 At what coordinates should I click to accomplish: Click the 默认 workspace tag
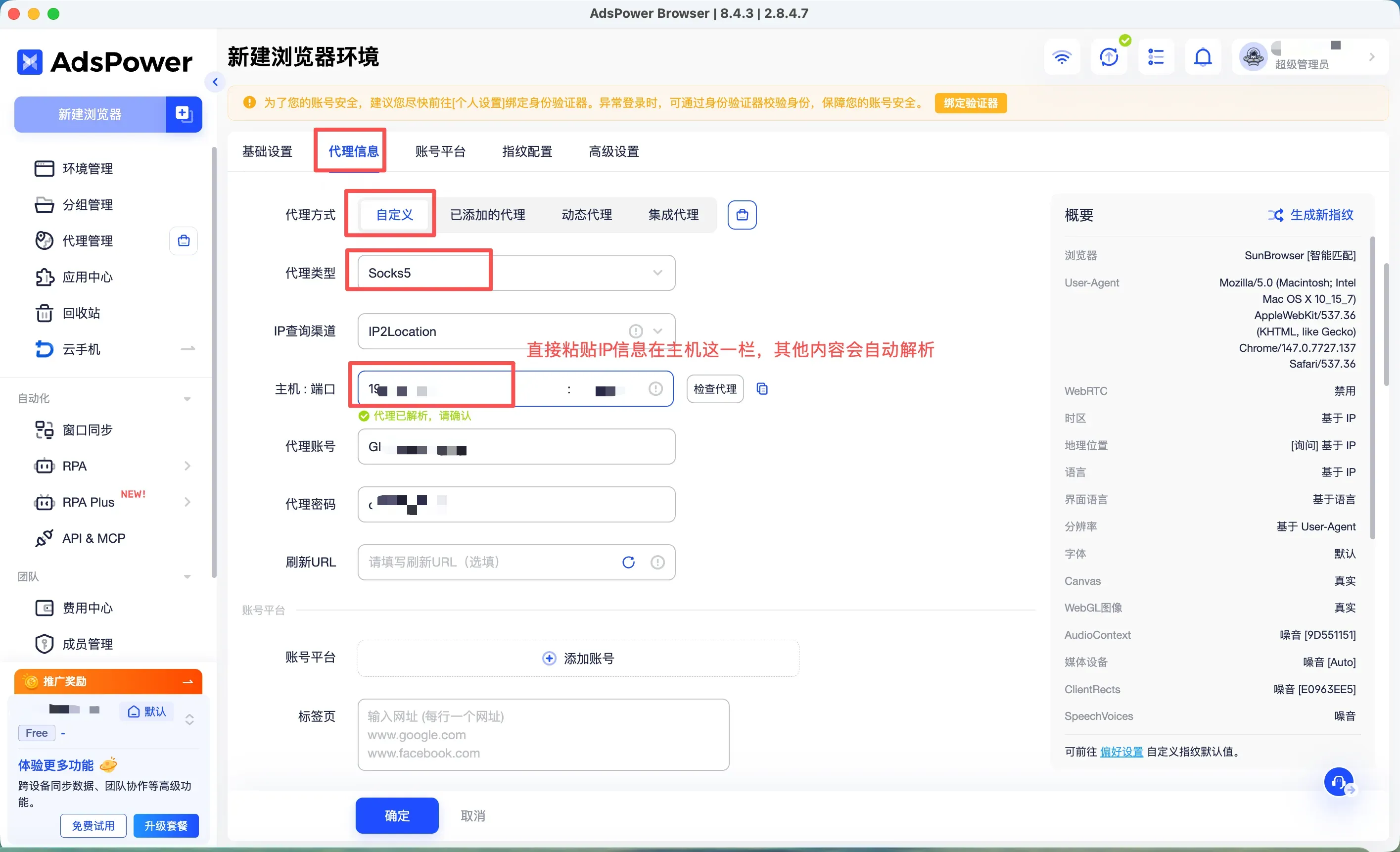coord(146,711)
